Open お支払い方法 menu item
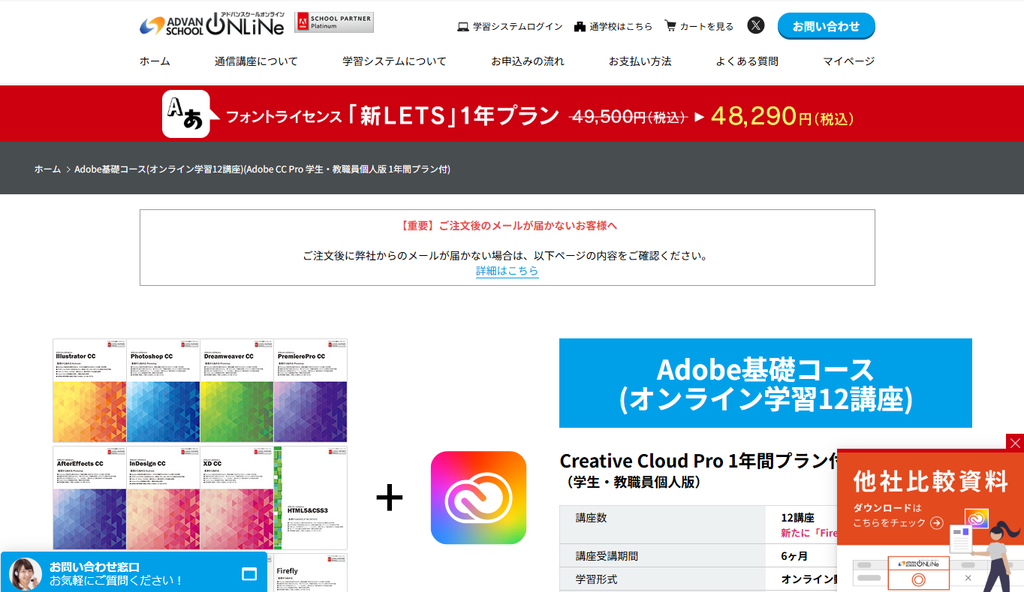This screenshot has width=1024, height=592. coord(640,61)
